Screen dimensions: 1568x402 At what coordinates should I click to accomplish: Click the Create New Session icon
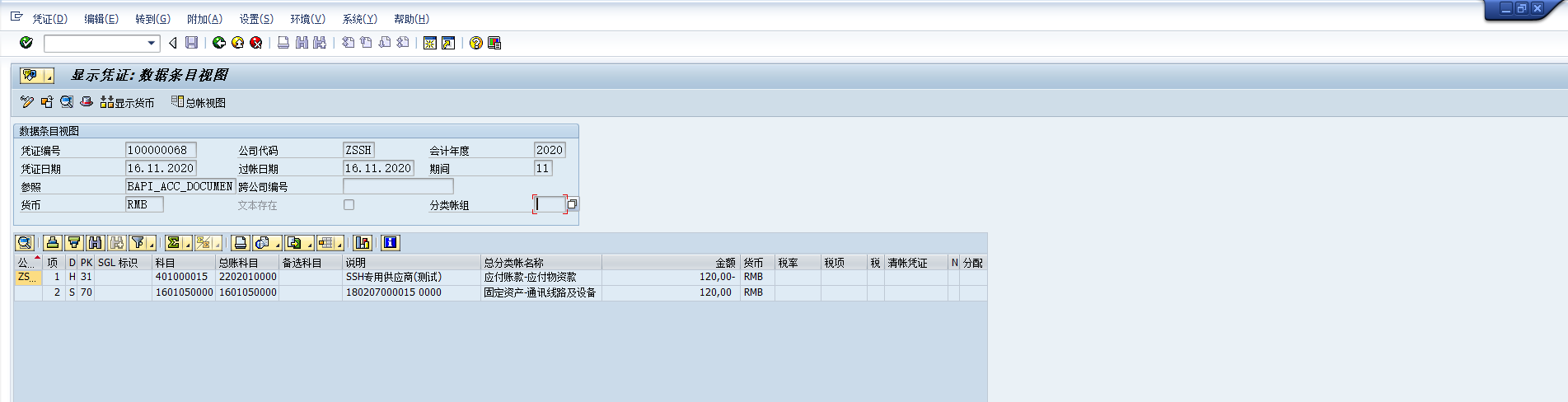(x=429, y=43)
